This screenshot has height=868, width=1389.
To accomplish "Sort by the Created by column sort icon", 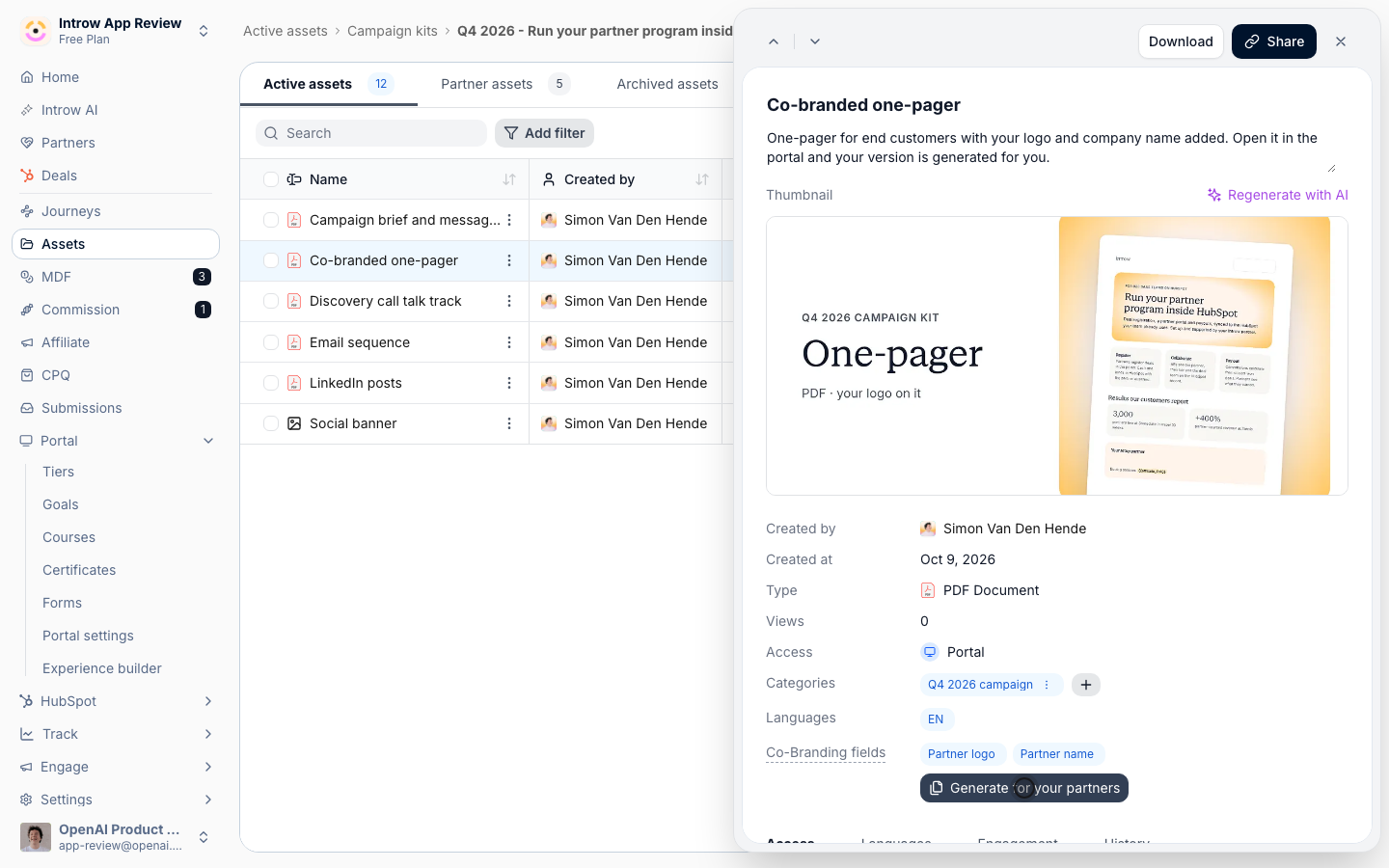I will click(702, 179).
